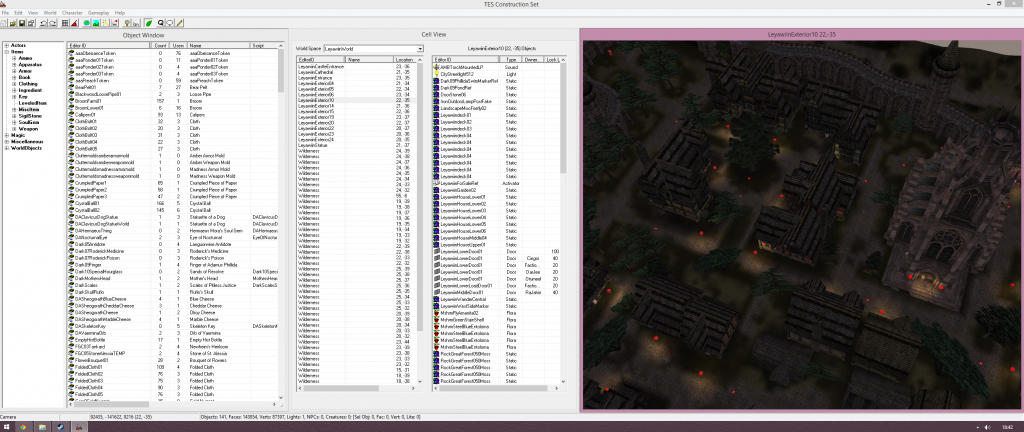Viewport: 1024px width, 432px height.
Task: Sort cell objects by Type column
Action: pos(510,59)
